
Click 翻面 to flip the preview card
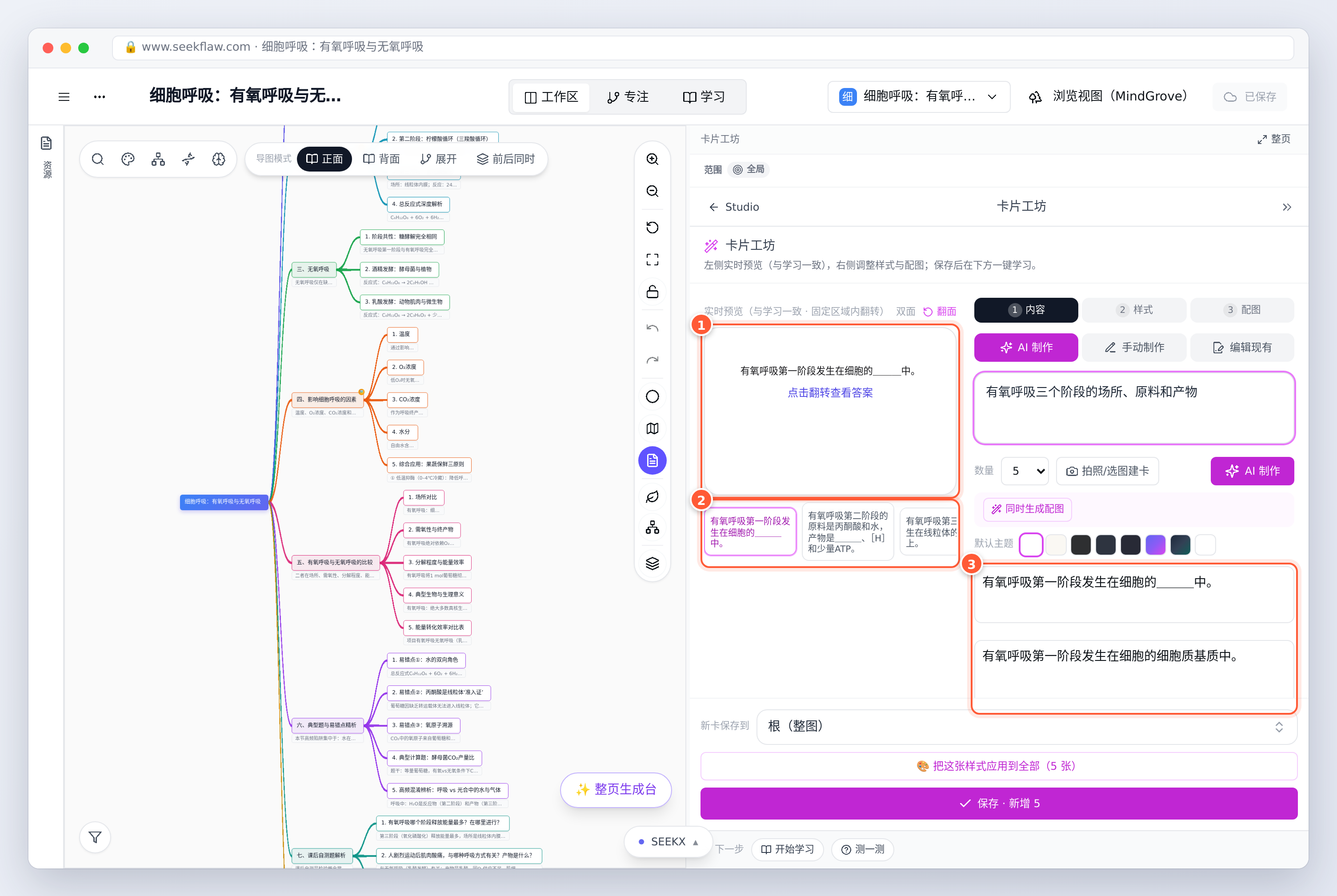(x=940, y=312)
